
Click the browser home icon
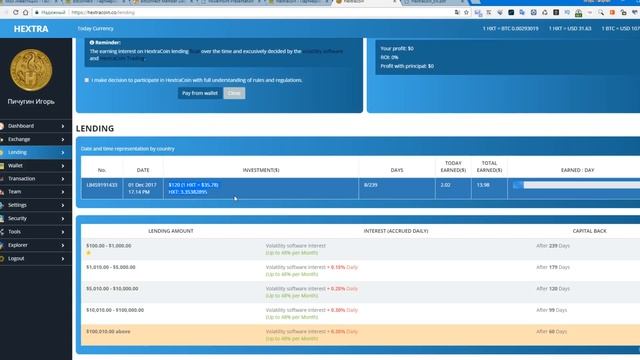[25, 13]
